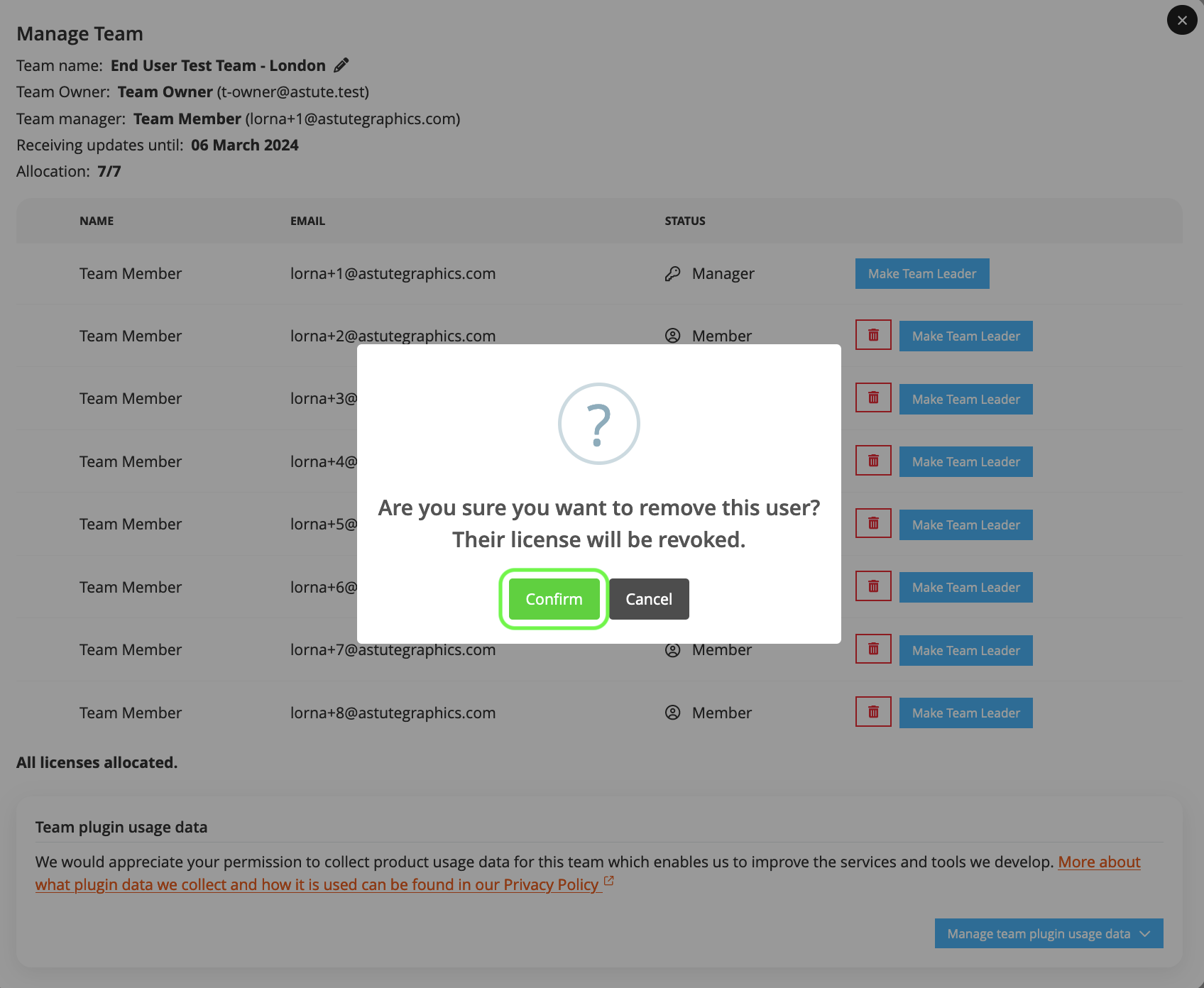The width and height of the screenshot is (1204, 988).
Task: Remove lorna+6 member with trash icon
Action: (x=873, y=587)
